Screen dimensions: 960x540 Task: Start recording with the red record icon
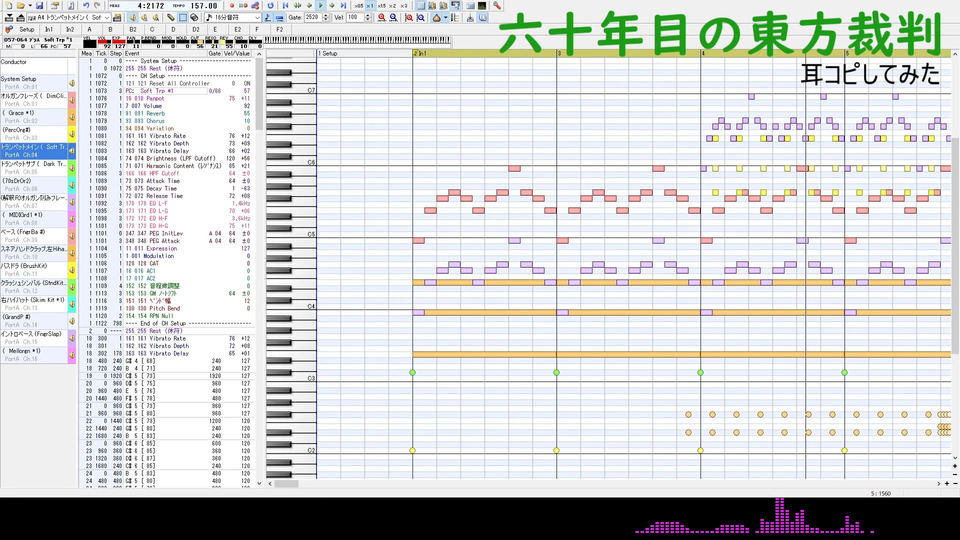point(231,6)
